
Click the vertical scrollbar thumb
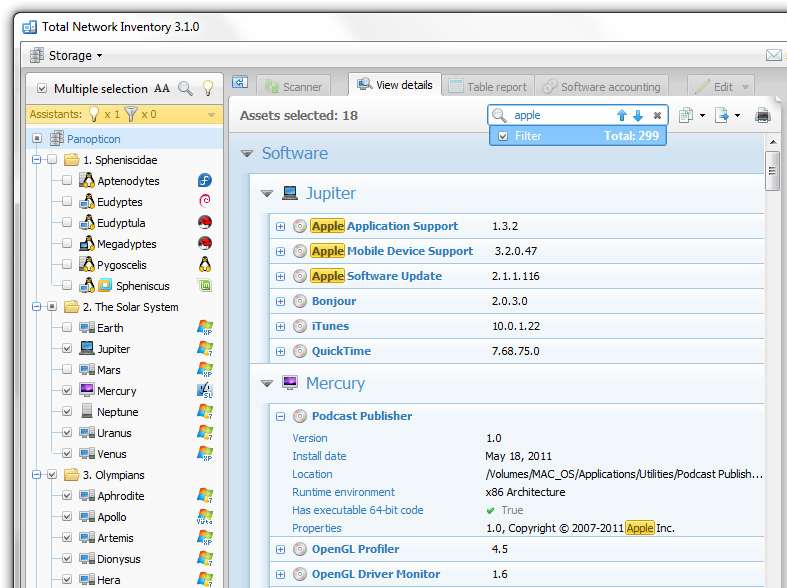click(x=772, y=171)
